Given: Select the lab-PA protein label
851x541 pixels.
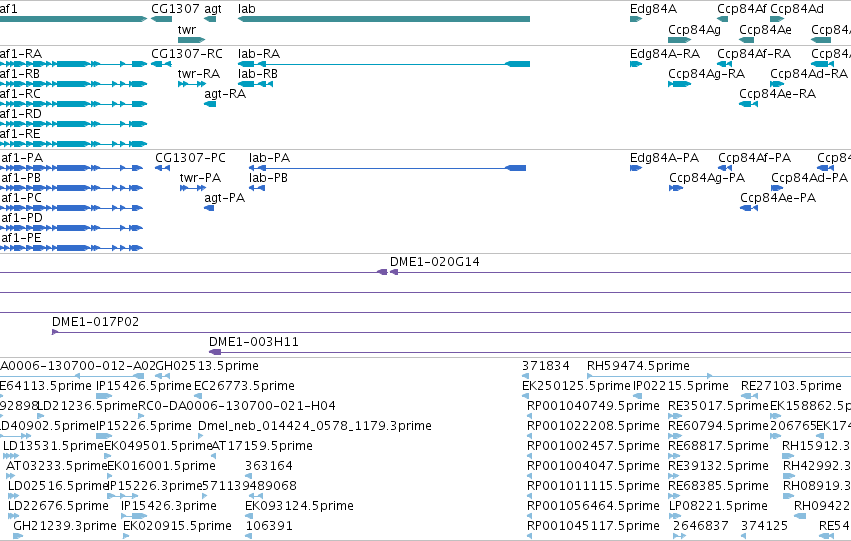Looking at the screenshot, I should [x=270, y=158].
